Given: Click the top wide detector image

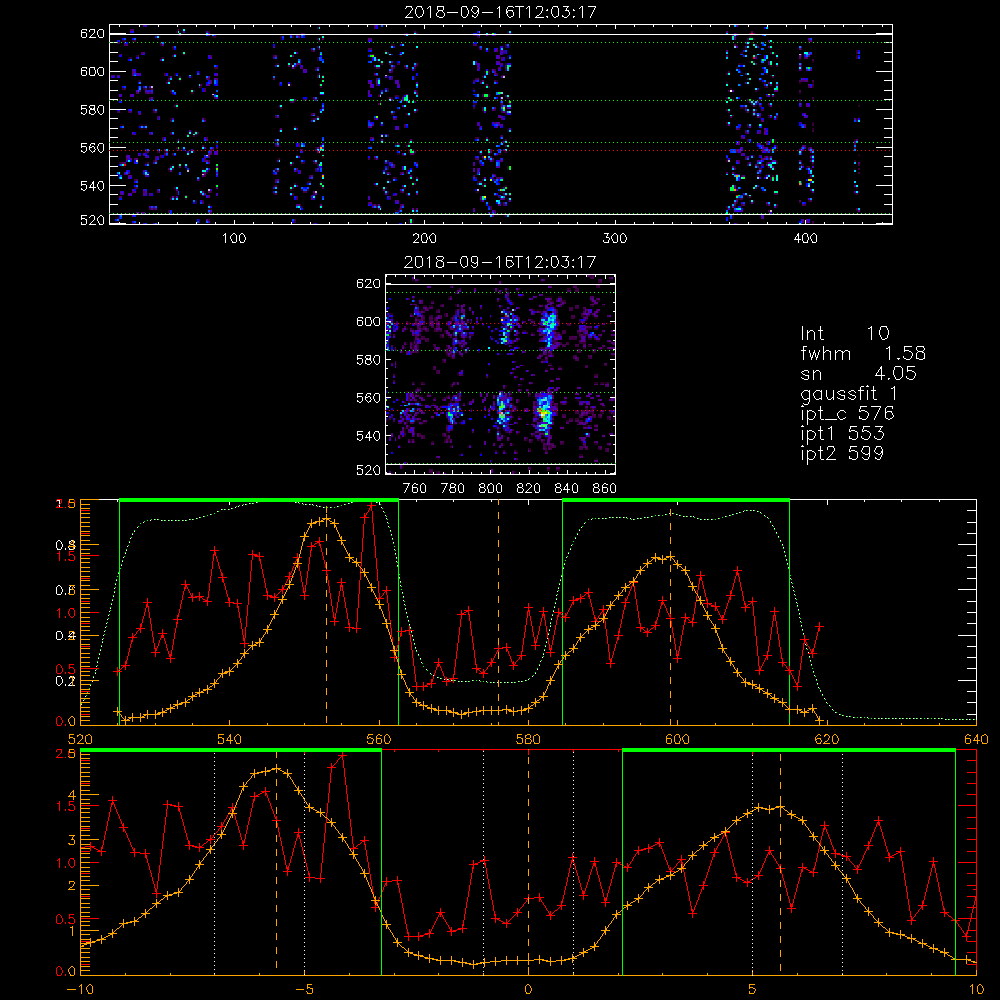Looking at the screenshot, I should click(x=501, y=124).
